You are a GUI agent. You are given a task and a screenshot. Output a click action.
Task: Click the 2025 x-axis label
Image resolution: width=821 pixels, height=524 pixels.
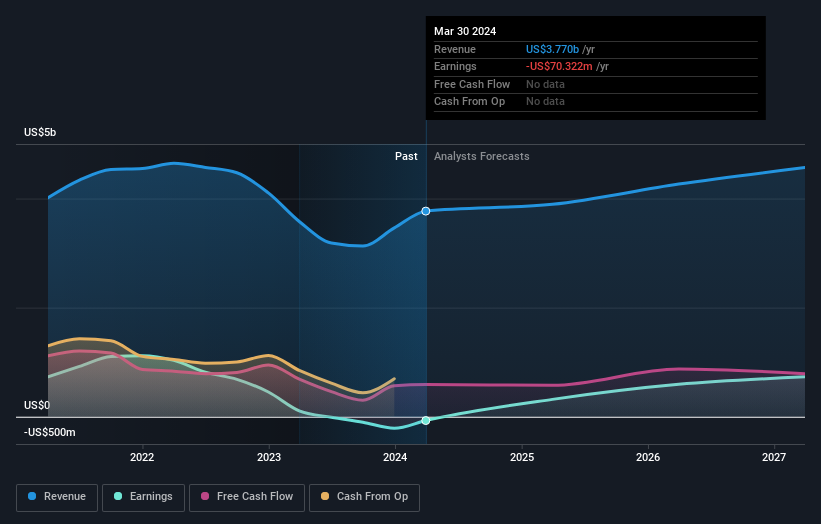(x=522, y=458)
